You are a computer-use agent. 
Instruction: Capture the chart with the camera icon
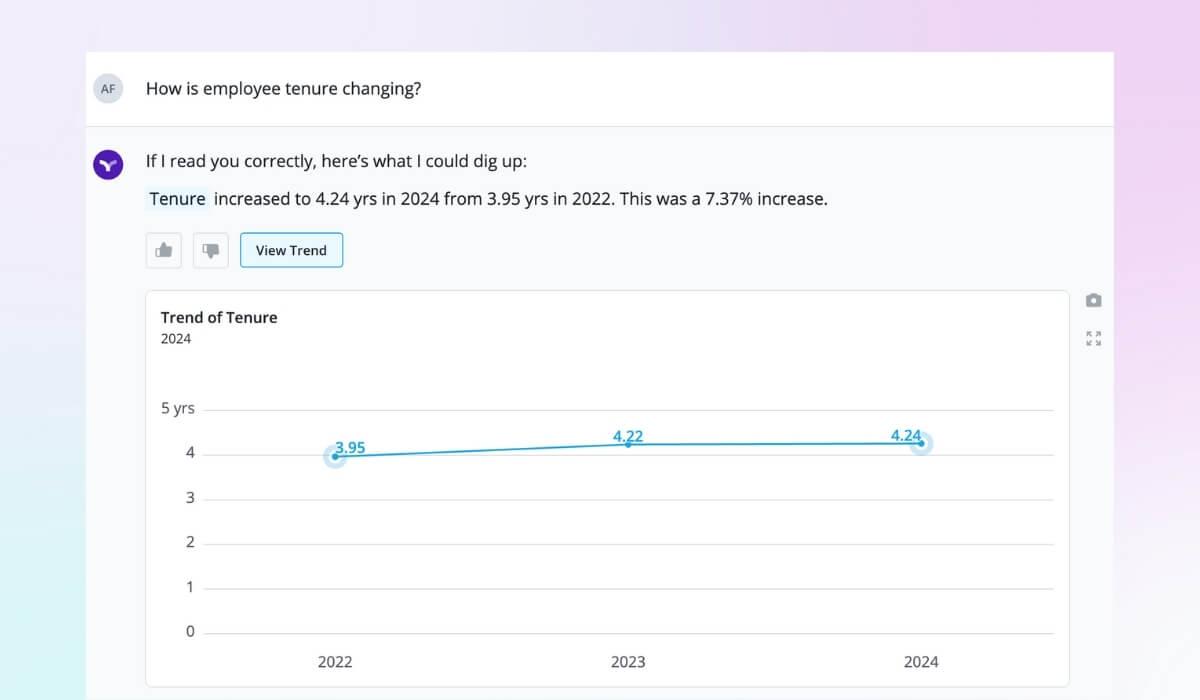[x=1094, y=300]
